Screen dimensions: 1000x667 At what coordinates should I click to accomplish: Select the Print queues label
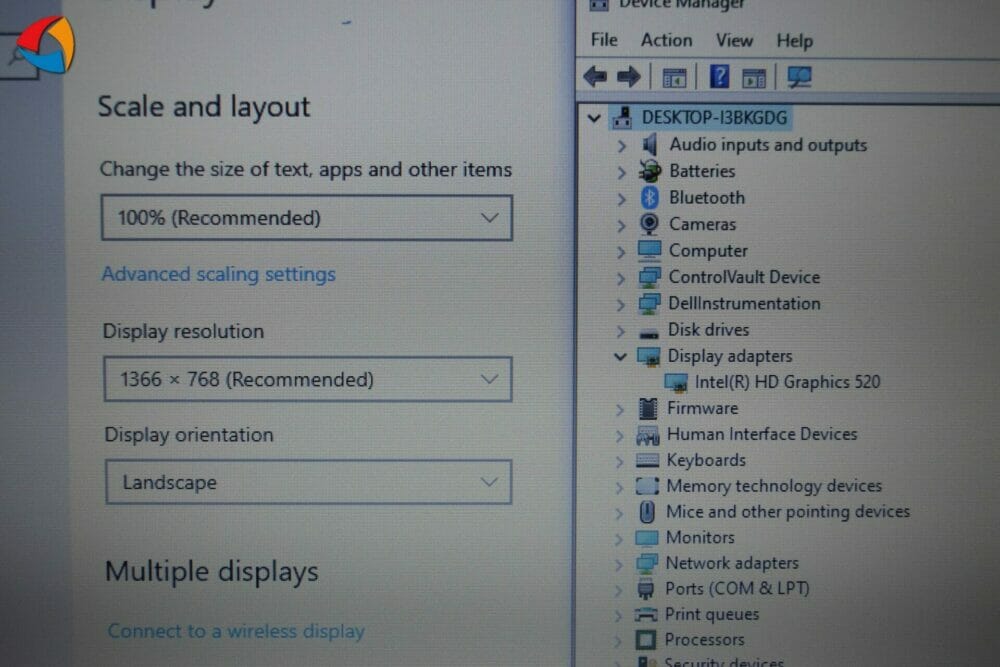pos(712,614)
